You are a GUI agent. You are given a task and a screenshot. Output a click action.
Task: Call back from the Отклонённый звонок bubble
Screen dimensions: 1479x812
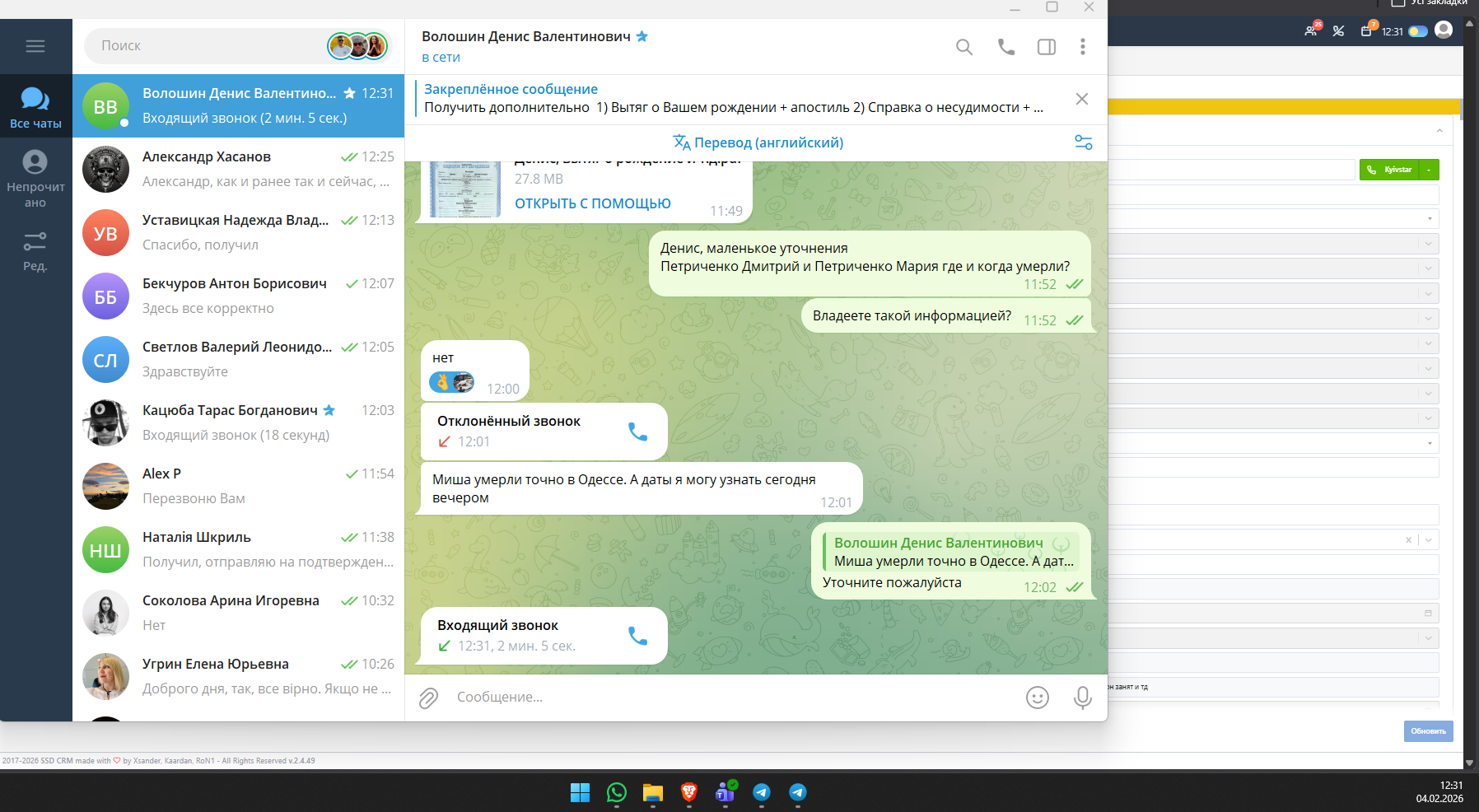click(x=638, y=432)
